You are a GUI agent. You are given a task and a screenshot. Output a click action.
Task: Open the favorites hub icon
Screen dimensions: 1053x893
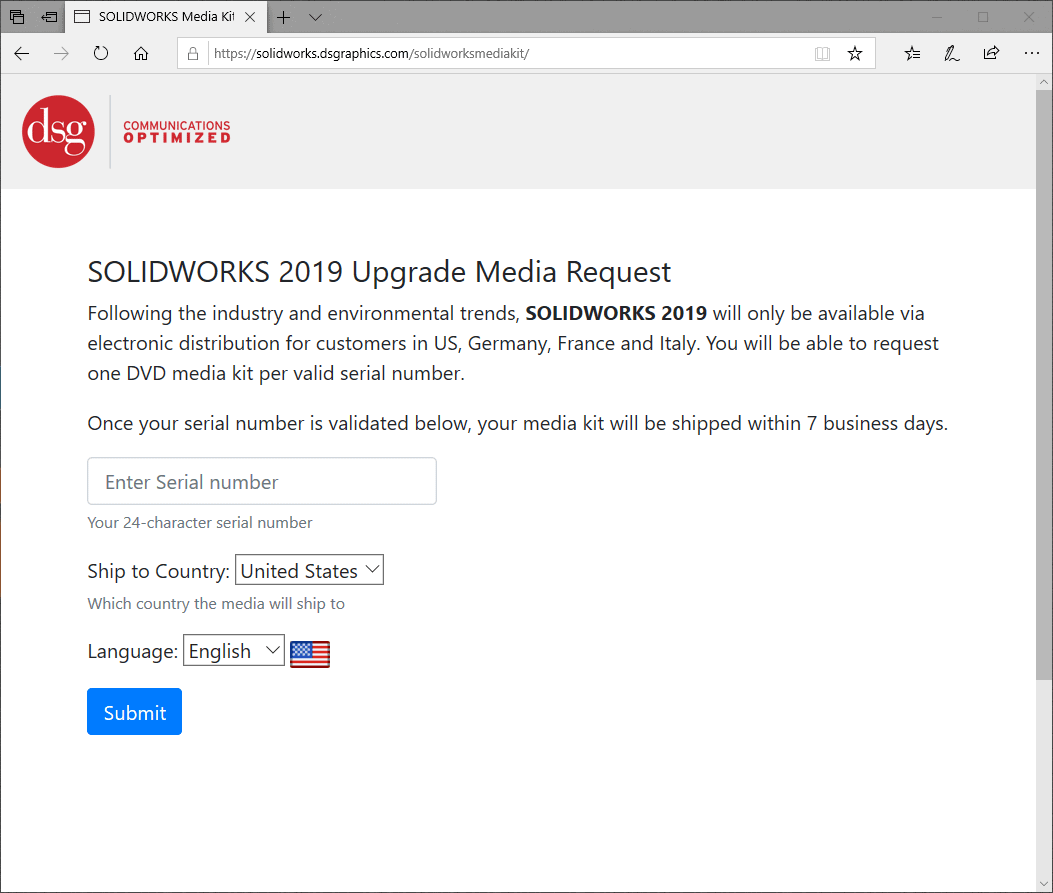912,54
